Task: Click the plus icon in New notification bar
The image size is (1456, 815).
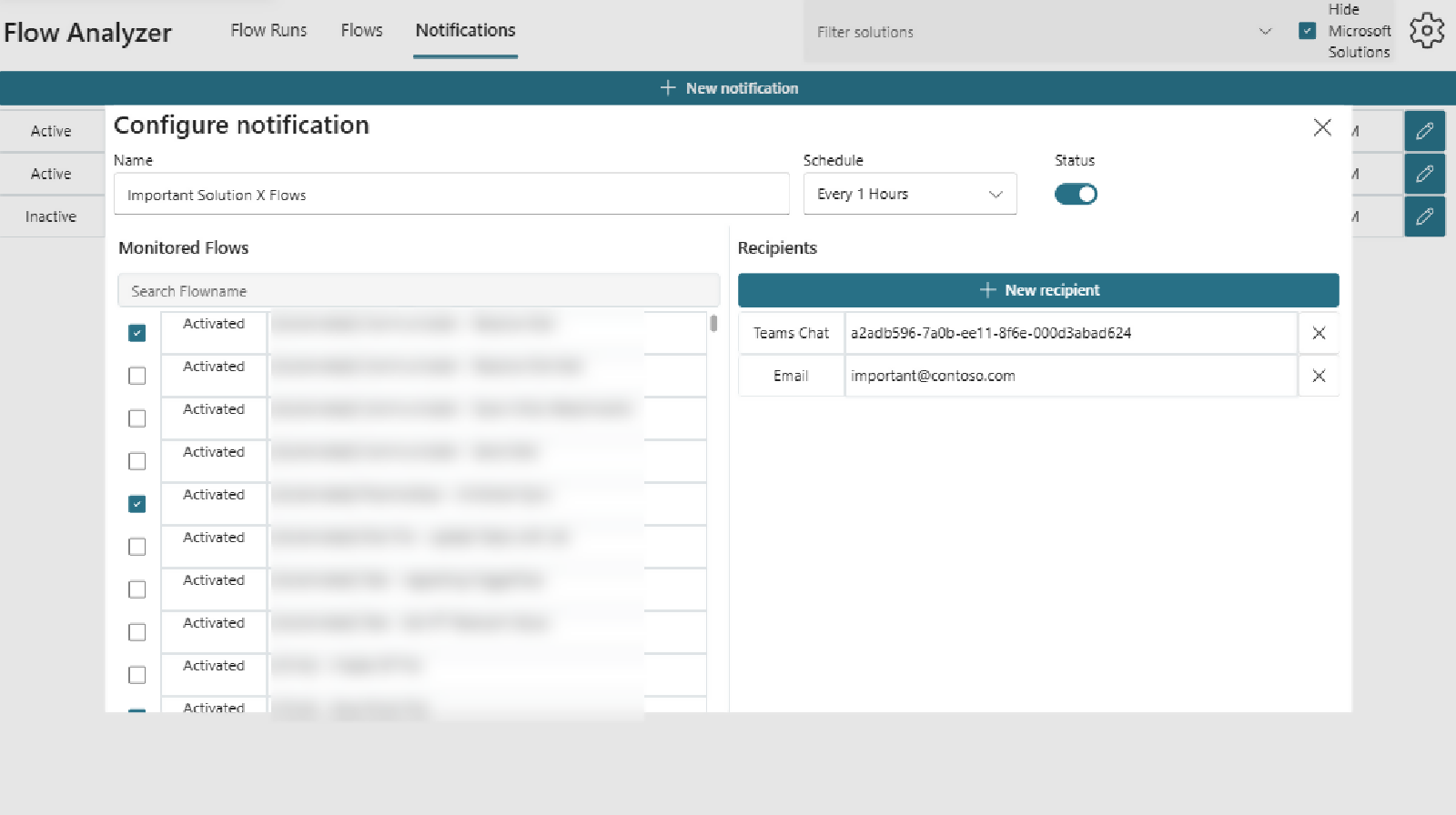Action: (668, 88)
